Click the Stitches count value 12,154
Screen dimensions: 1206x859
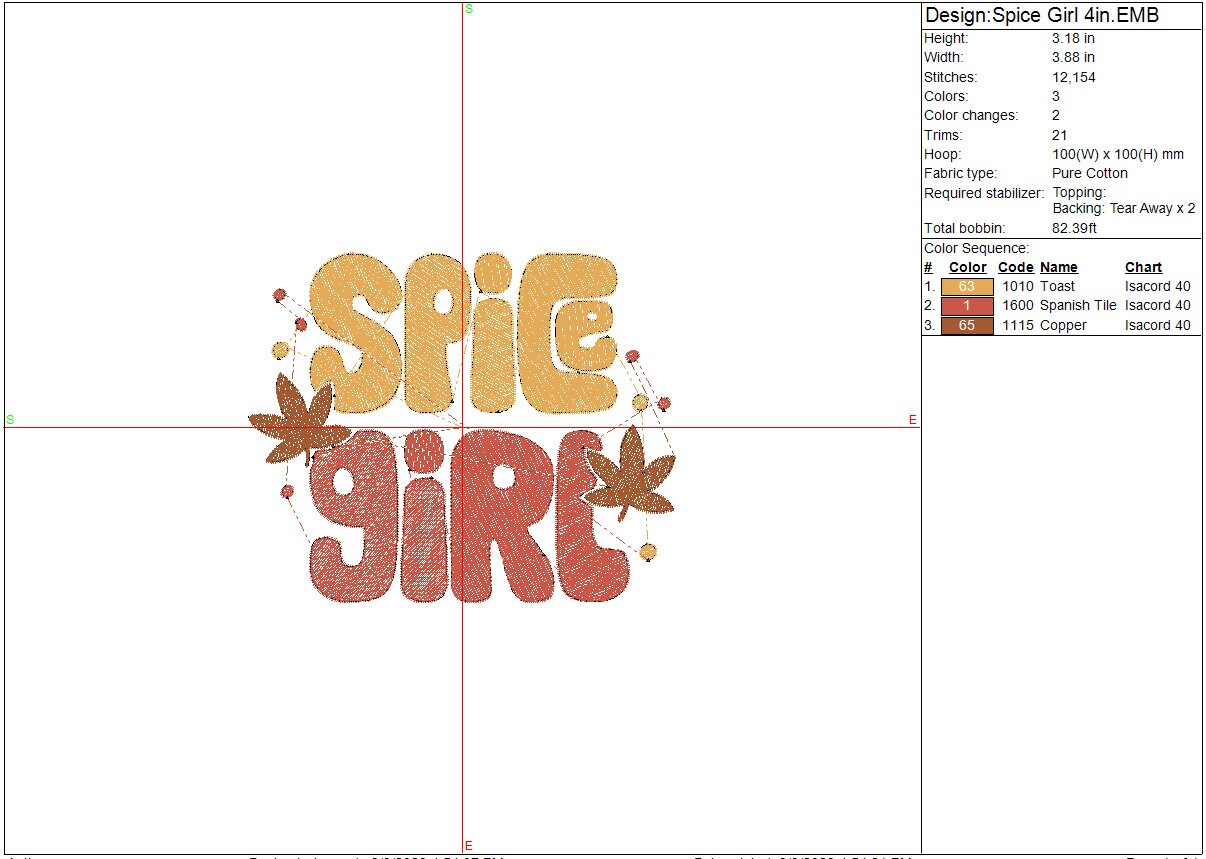point(1073,77)
